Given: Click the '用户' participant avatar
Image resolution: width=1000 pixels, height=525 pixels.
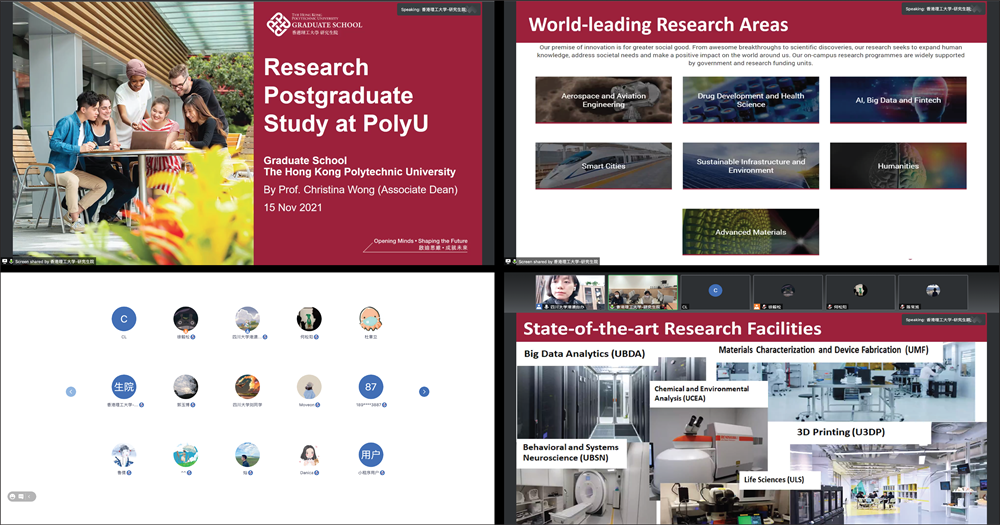Looking at the screenshot, I should point(371,456).
